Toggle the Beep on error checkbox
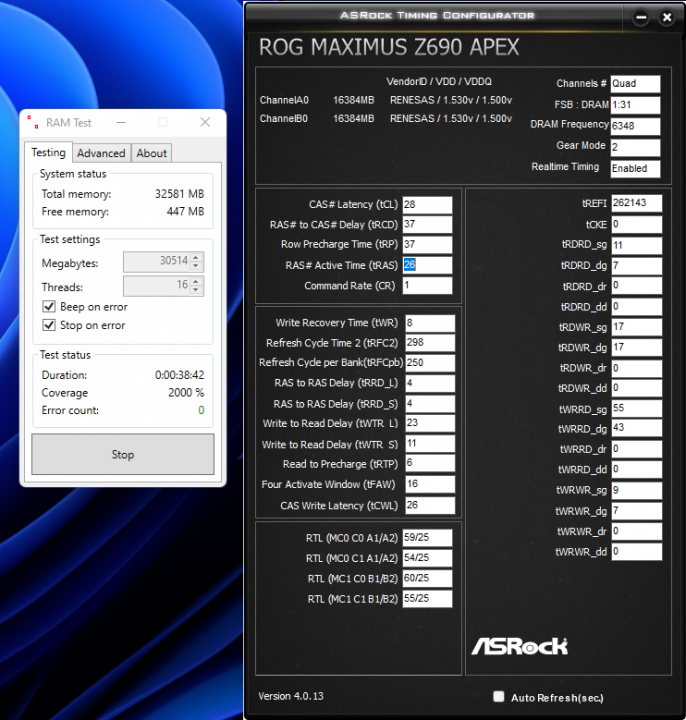686x720 pixels. pos(49,307)
